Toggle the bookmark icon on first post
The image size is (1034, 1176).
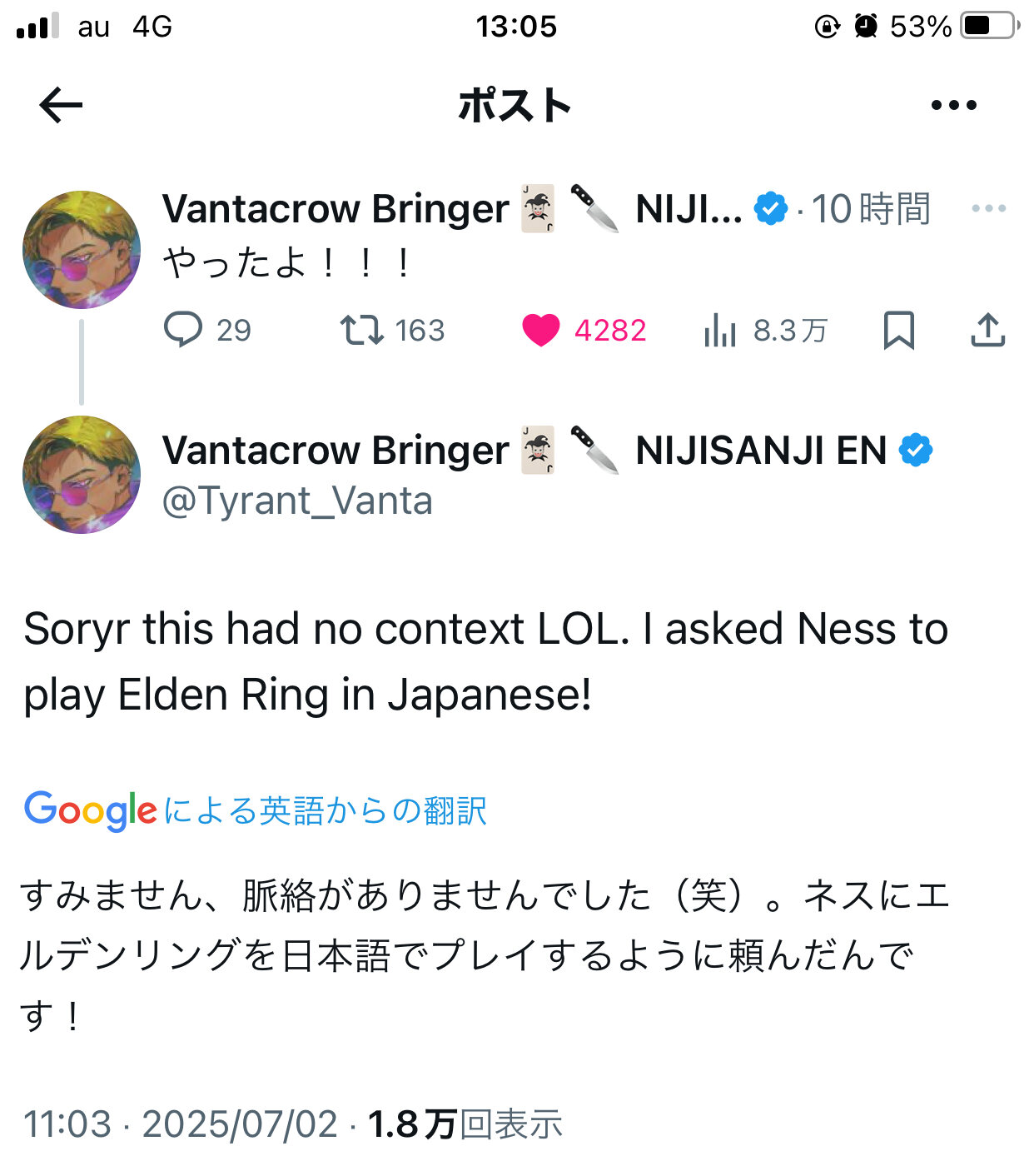[898, 330]
